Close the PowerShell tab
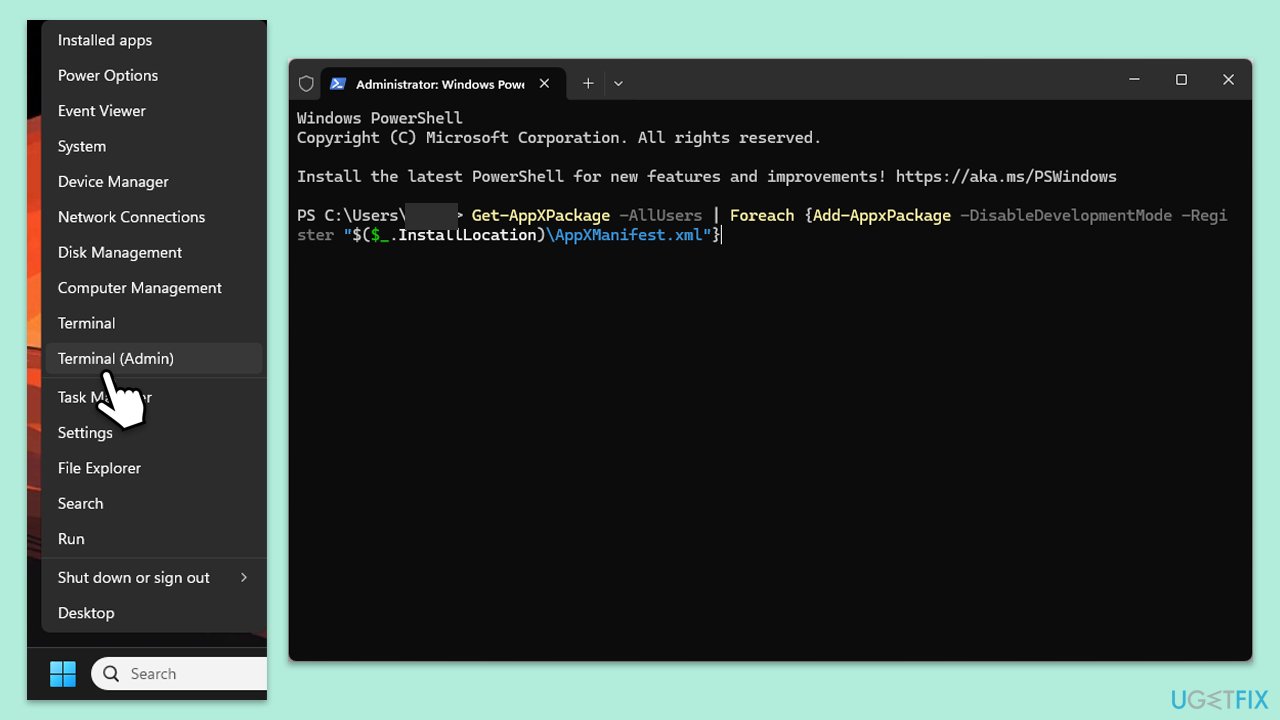This screenshot has height=720, width=1280. pos(544,84)
